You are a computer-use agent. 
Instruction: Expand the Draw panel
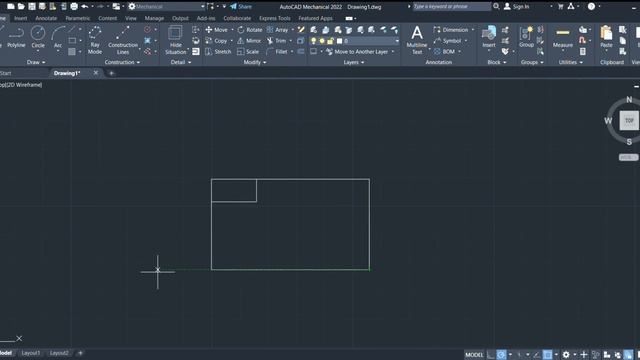pyautogui.click(x=36, y=62)
